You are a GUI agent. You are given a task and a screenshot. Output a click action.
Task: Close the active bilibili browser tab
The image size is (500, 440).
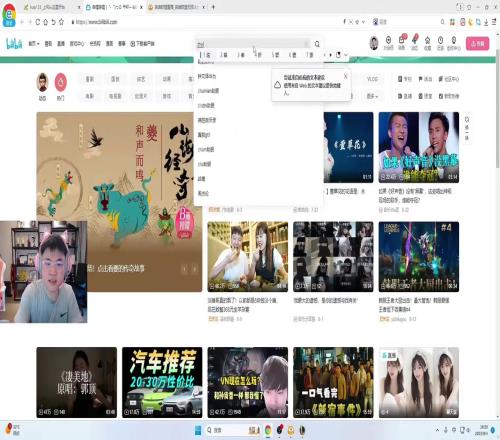(x=141, y=7)
